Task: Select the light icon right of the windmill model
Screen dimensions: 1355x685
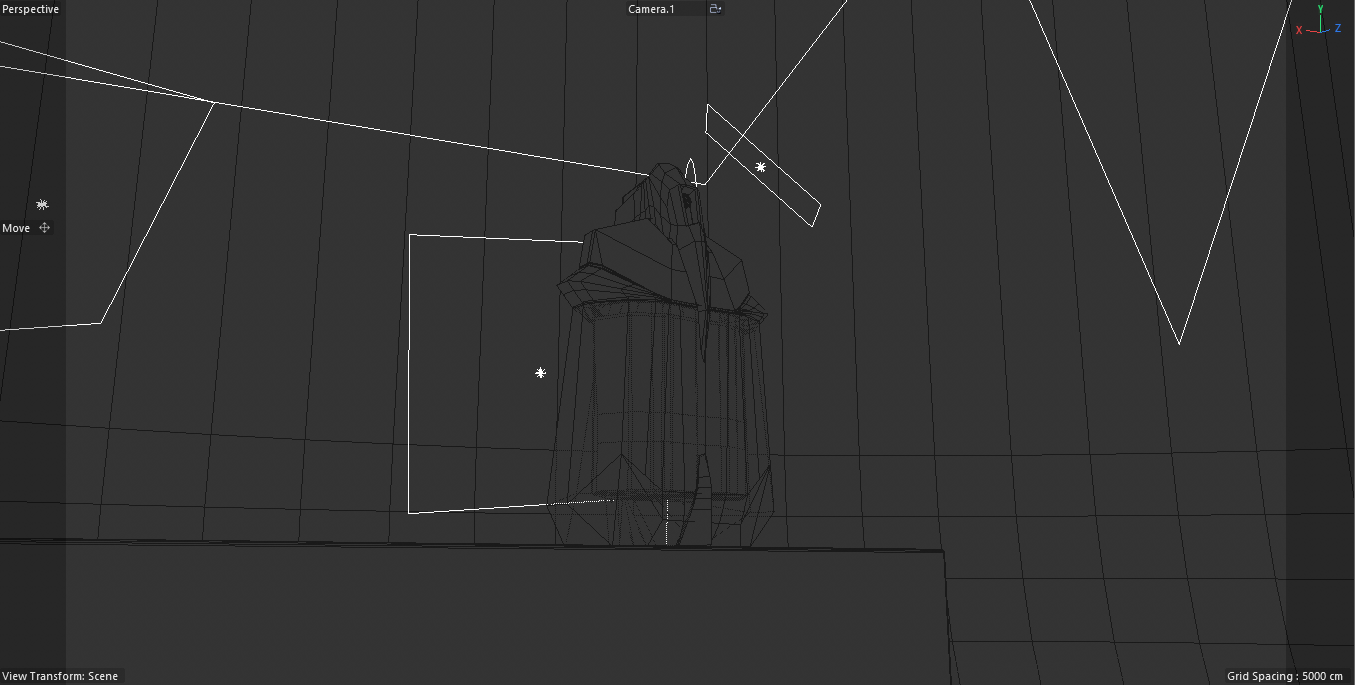Action: click(x=760, y=167)
